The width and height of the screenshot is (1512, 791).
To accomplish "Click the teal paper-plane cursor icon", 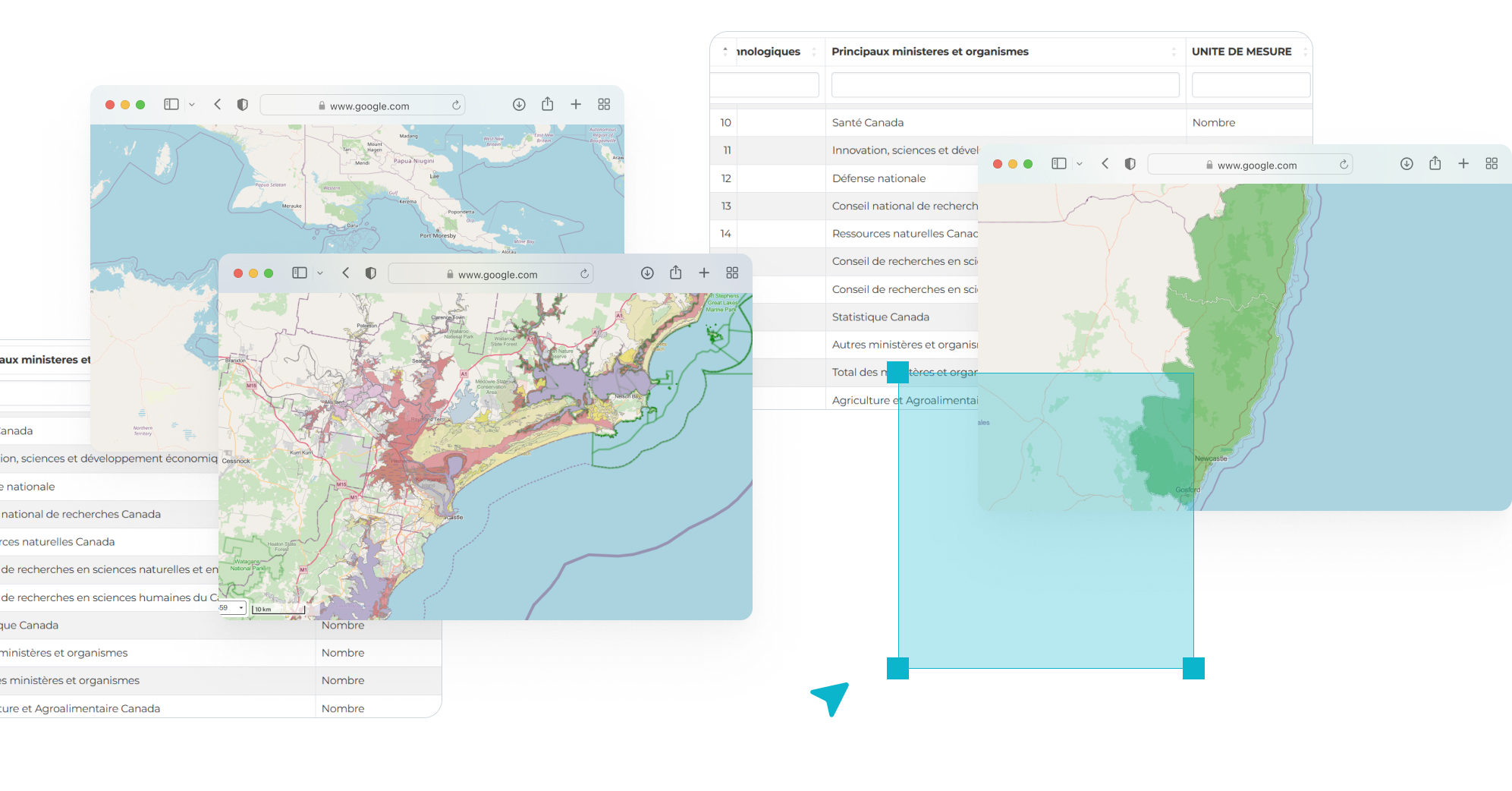I will 829,697.
